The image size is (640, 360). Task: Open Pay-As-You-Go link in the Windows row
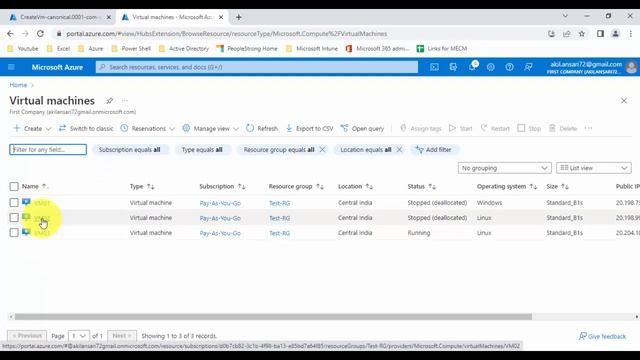220,203
